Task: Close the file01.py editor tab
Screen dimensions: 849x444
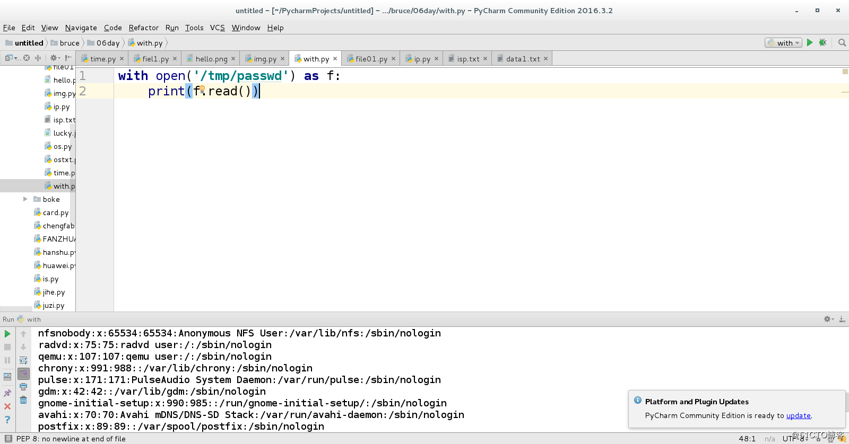Action: click(393, 58)
